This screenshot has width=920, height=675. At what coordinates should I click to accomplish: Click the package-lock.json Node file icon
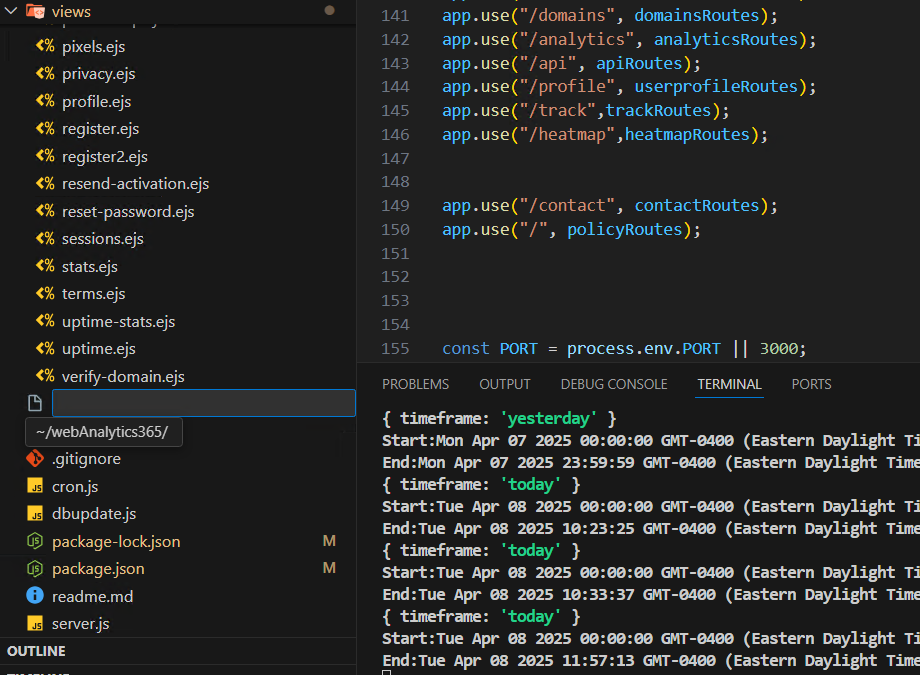[35, 541]
